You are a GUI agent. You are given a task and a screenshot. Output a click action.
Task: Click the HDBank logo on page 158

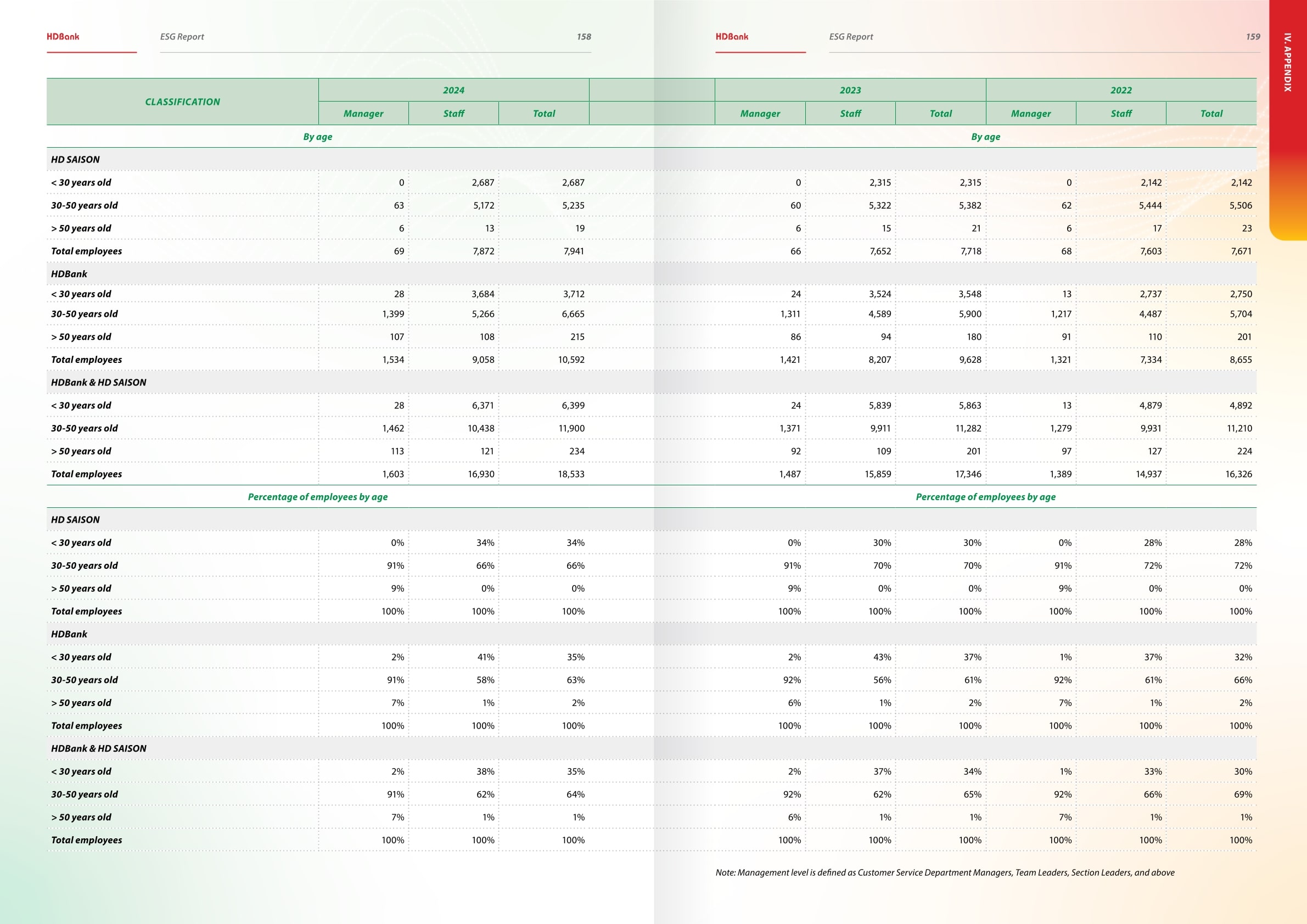(x=63, y=36)
